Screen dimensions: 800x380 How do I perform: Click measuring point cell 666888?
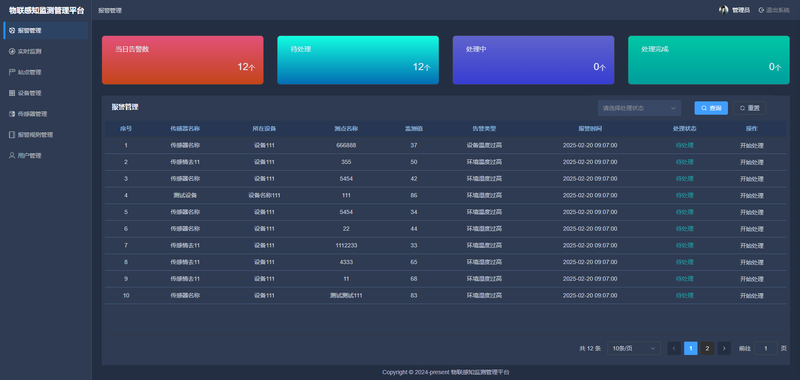pyautogui.click(x=346, y=145)
